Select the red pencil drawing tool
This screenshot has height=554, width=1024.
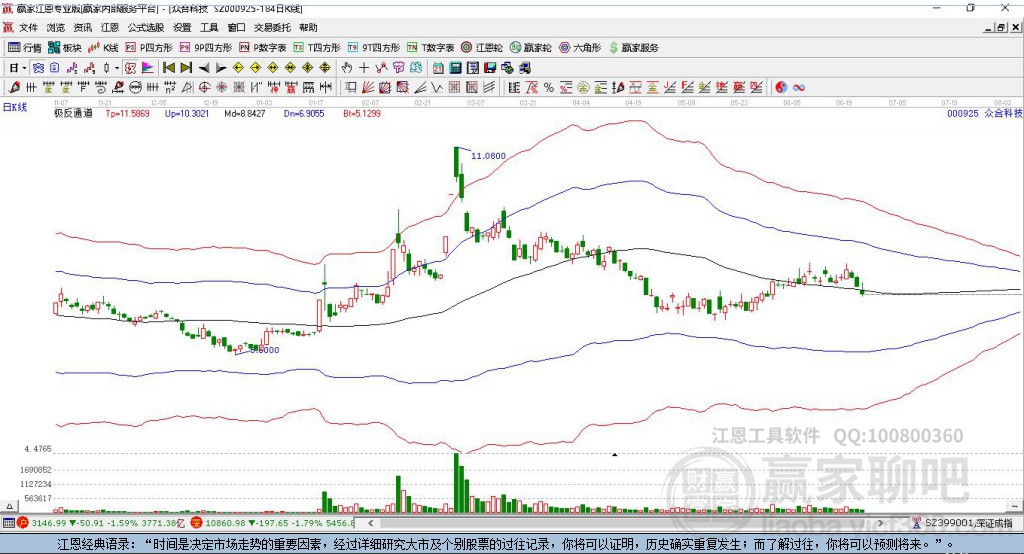[x=14, y=87]
